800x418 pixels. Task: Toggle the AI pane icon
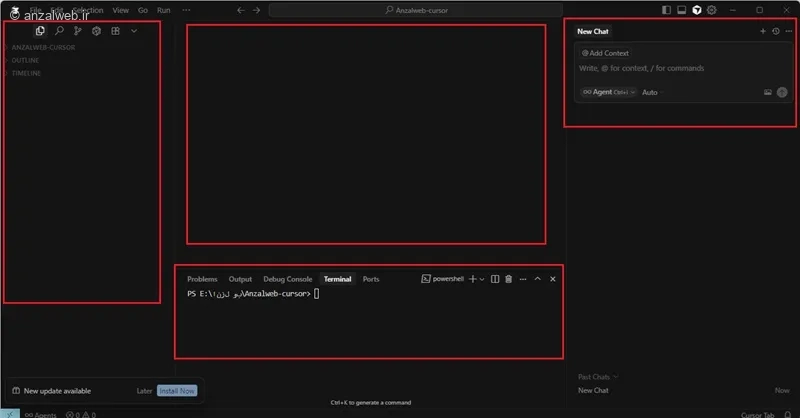click(696, 10)
